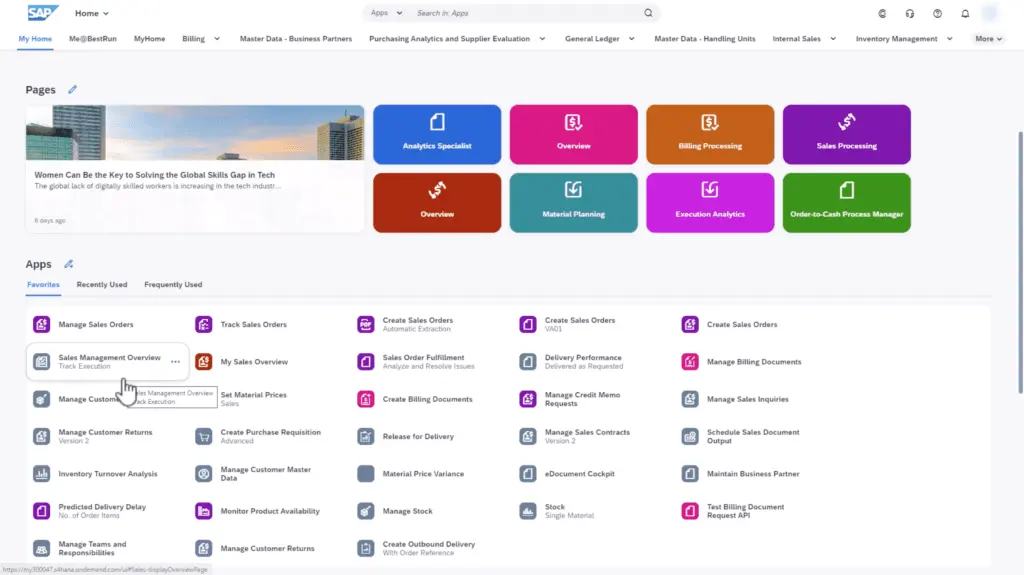Open Create Sales Orders Automatic Extraction icon

pos(366,324)
